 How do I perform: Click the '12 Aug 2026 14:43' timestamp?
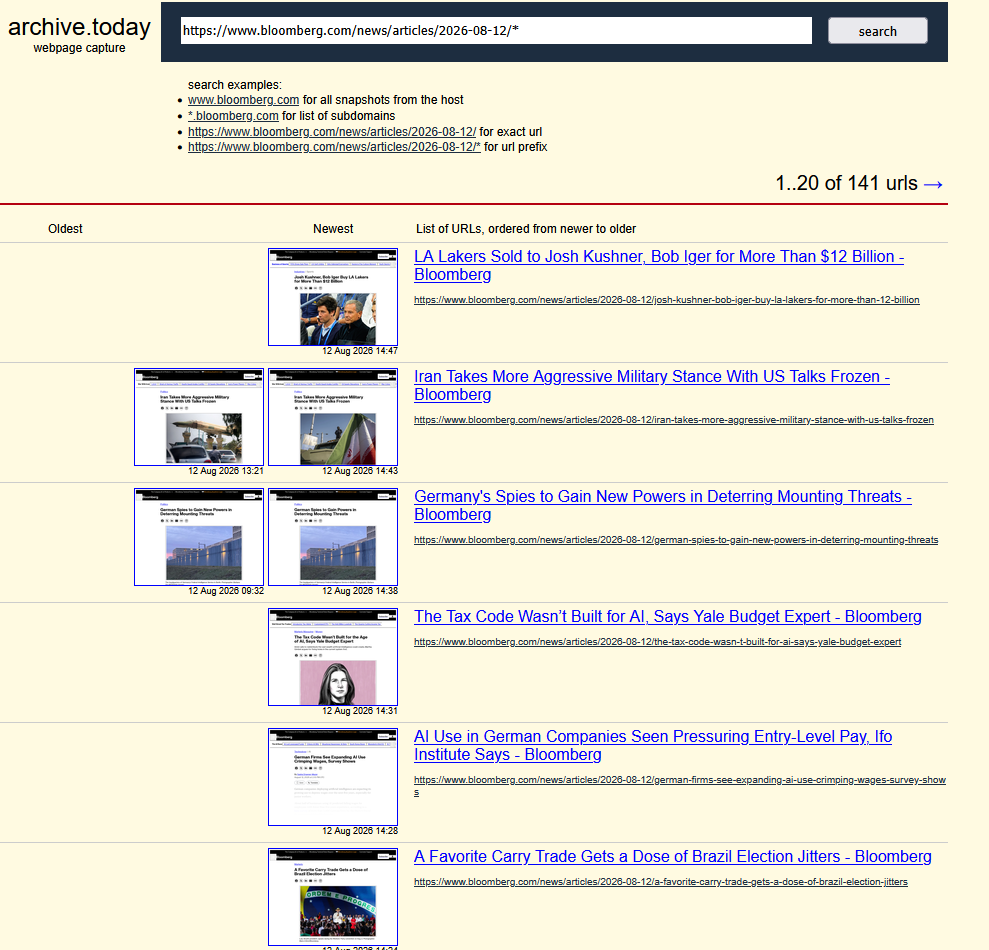pyautogui.click(x=360, y=471)
